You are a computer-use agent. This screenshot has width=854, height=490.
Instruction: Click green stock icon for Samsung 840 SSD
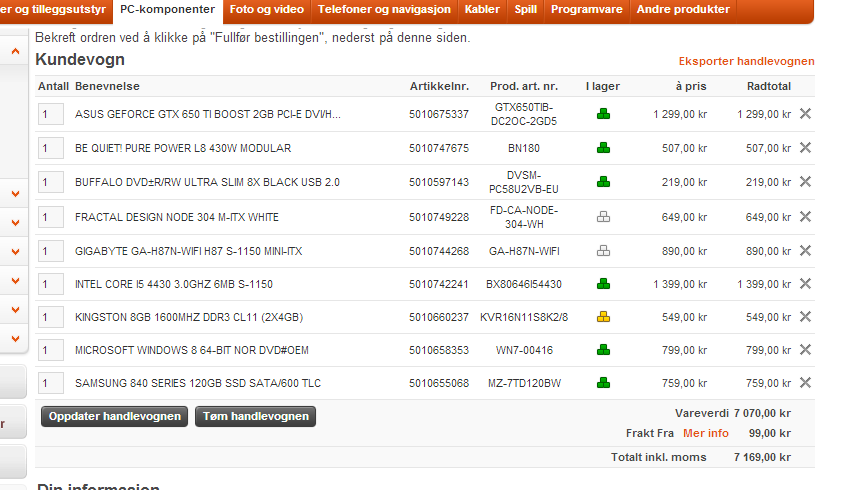603,383
